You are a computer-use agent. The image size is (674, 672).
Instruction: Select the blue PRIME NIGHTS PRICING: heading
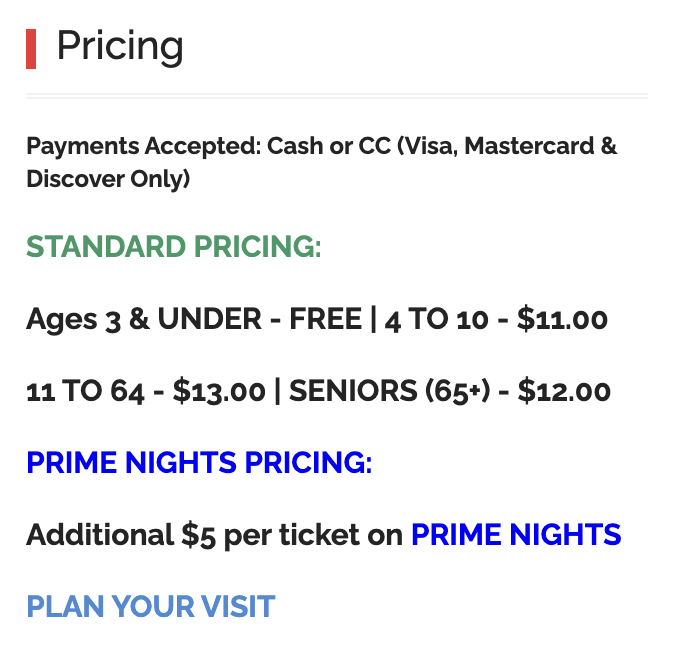(199, 463)
